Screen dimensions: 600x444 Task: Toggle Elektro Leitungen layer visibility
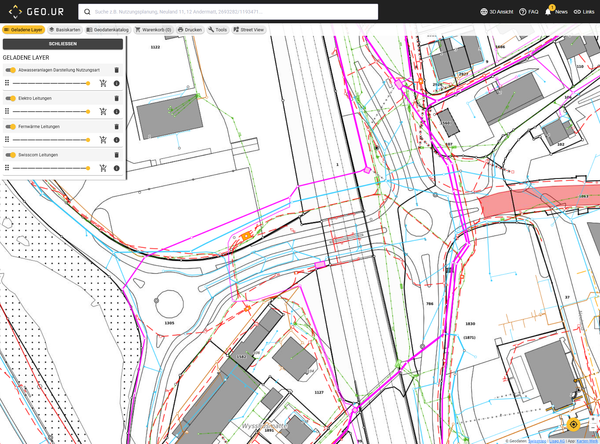pyautogui.click(x=11, y=98)
